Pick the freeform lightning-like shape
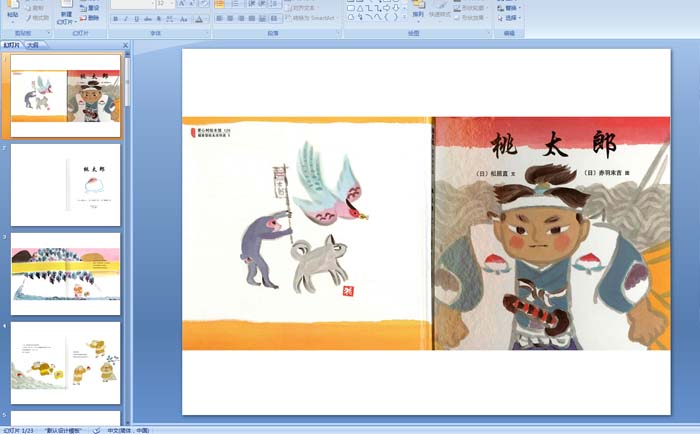The height and width of the screenshot is (434, 700). pos(360,17)
